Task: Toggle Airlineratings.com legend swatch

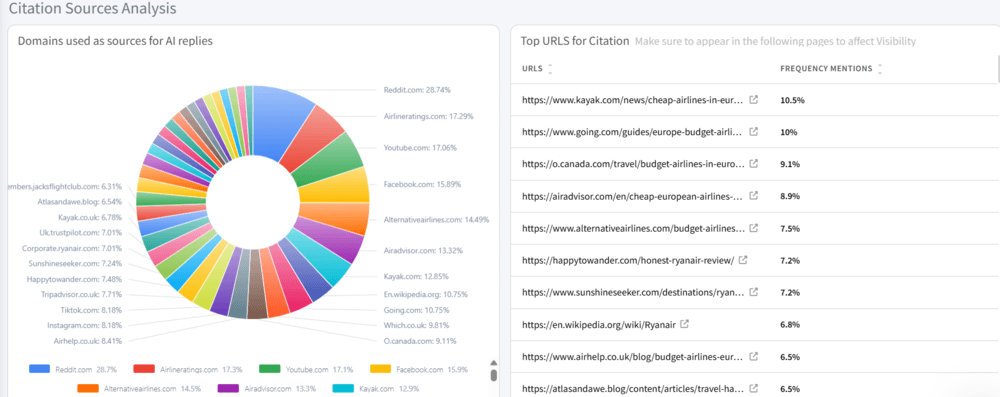Action: pos(143,369)
